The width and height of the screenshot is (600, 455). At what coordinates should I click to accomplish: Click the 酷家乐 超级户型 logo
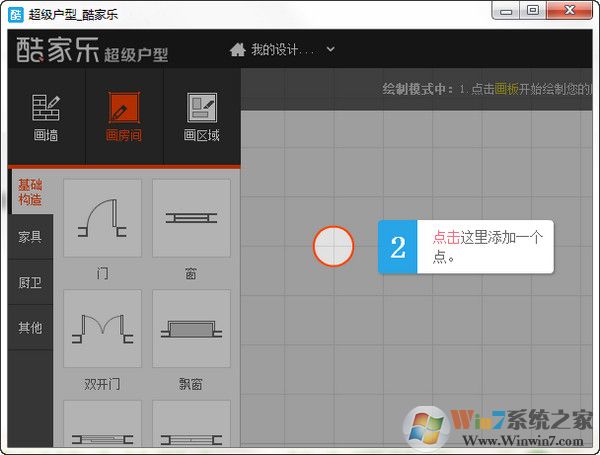point(92,51)
